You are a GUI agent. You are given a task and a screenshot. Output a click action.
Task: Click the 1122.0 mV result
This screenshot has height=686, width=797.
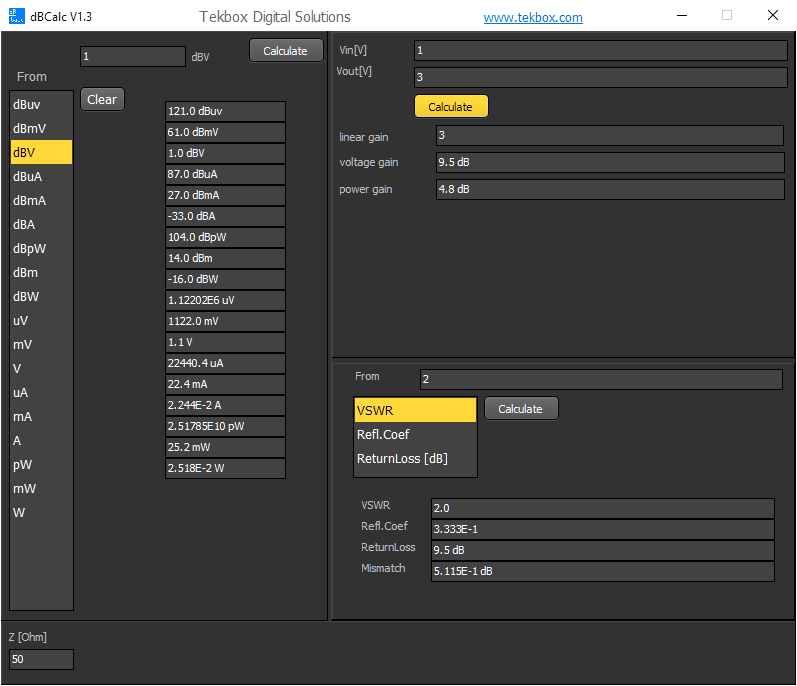pyautogui.click(x=225, y=321)
